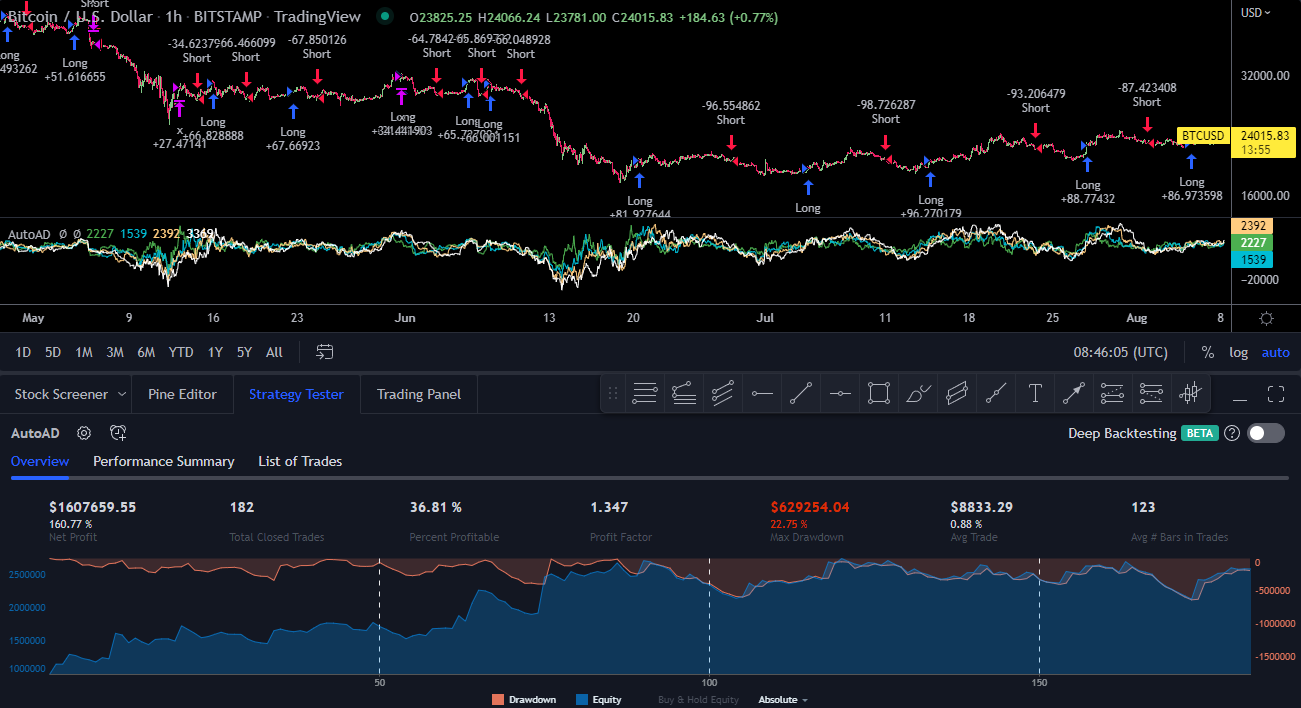Image resolution: width=1301 pixels, height=708 pixels.
Task: Click the Total Closed Trades value 182
Action: pyautogui.click(x=242, y=507)
